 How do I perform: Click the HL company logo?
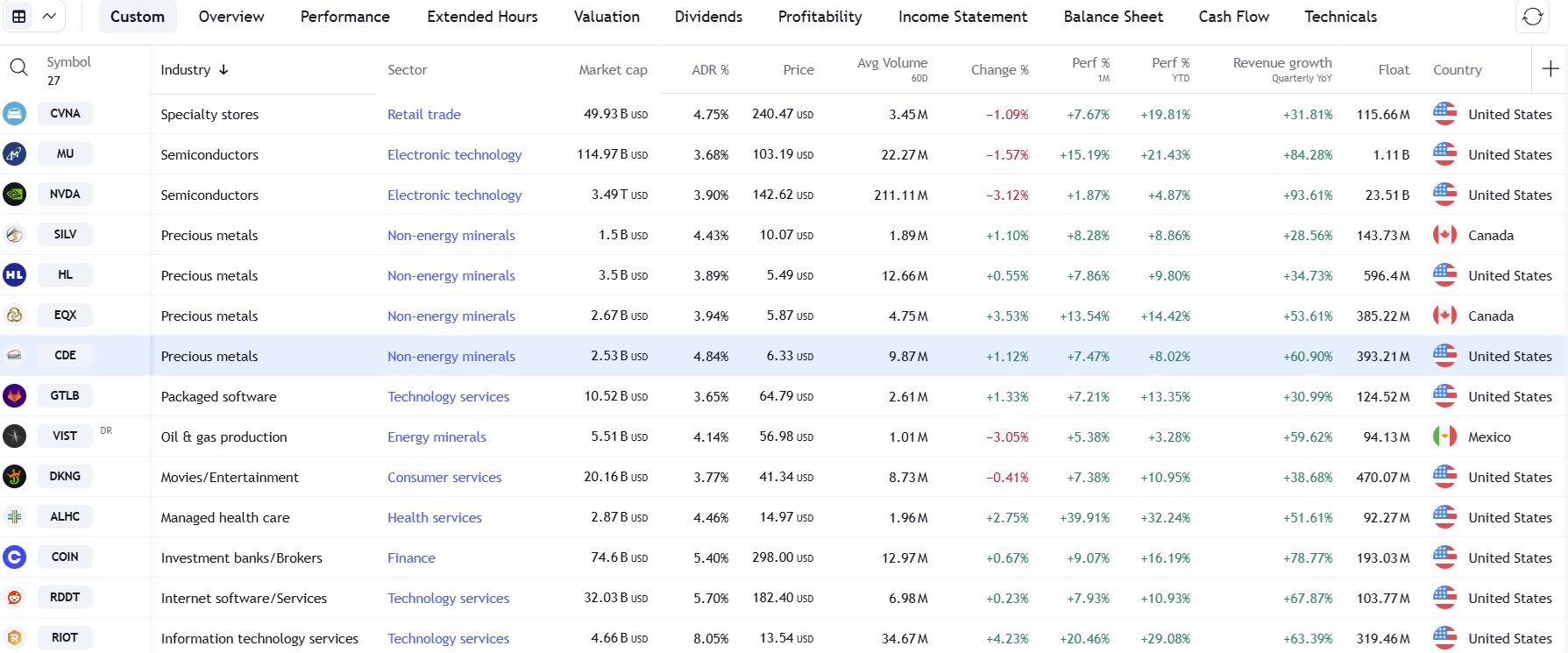tap(14, 275)
